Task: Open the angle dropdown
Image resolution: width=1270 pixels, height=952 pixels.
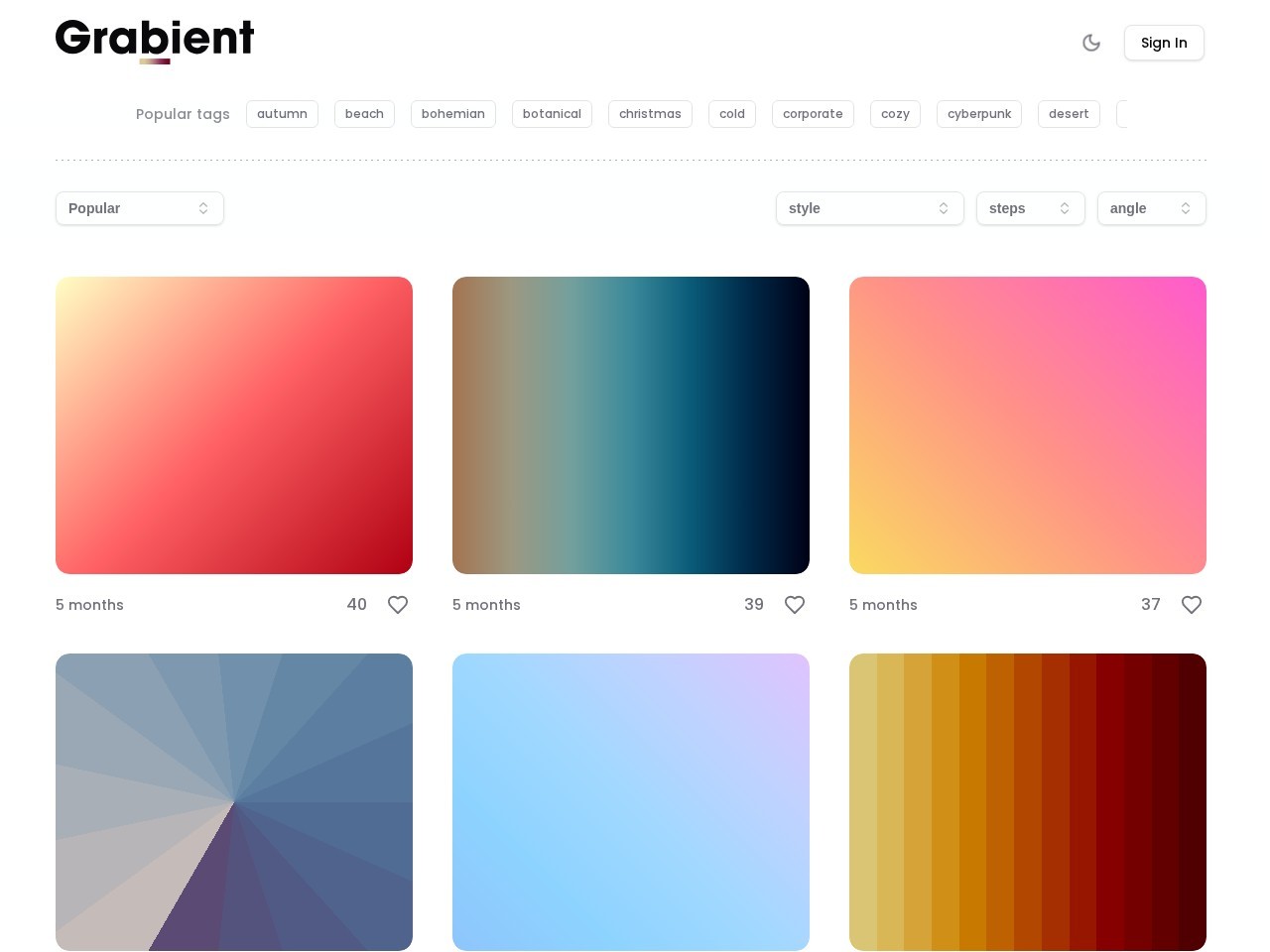Action: click(1151, 208)
